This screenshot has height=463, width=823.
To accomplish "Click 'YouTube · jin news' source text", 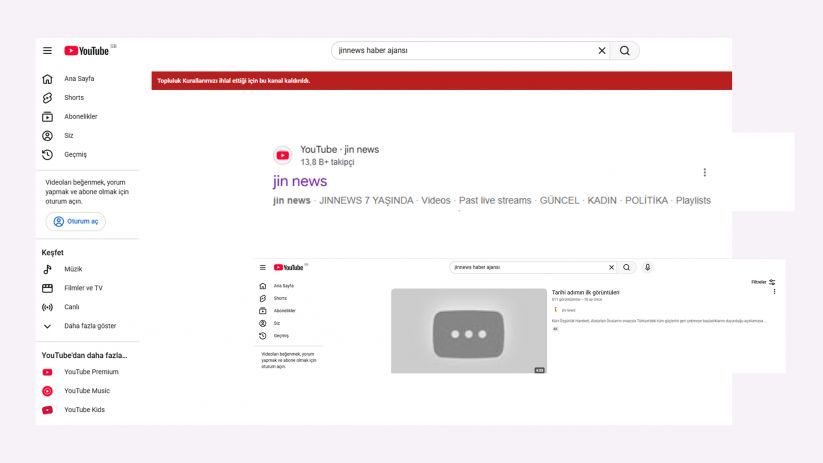I will coord(340,150).
